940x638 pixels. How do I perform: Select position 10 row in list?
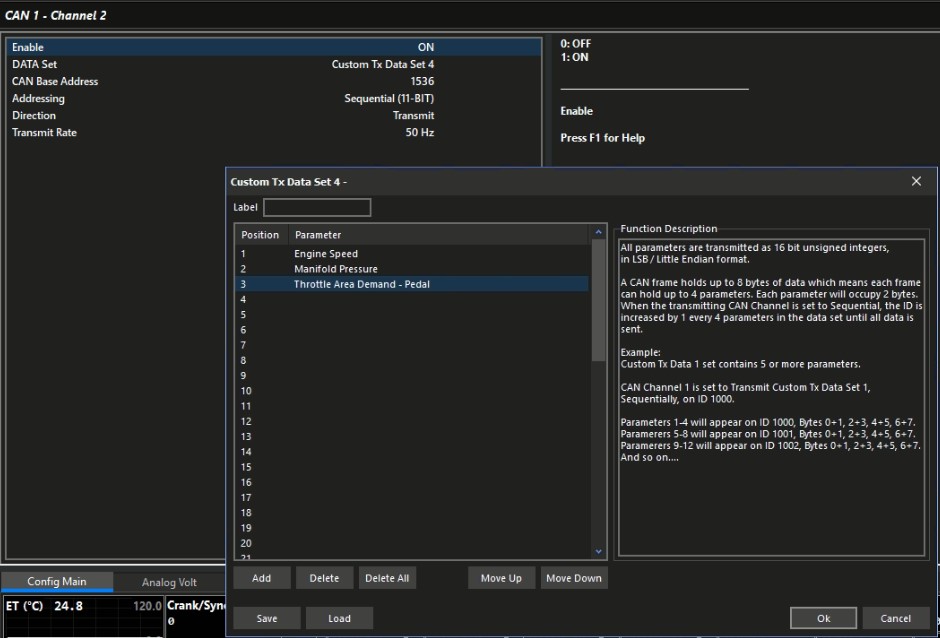411,391
